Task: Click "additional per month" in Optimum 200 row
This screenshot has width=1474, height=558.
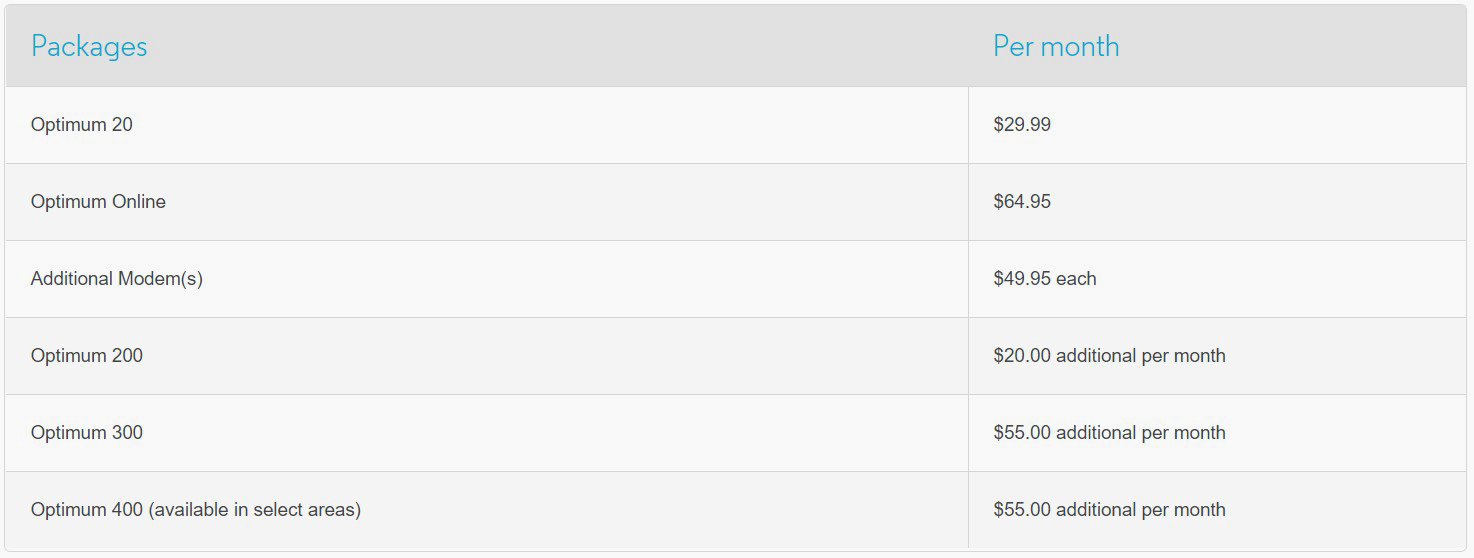Action: point(1141,356)
